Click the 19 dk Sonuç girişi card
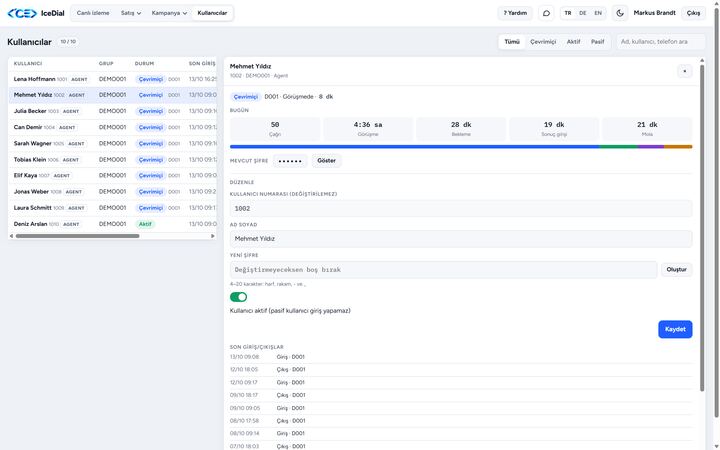 (554, 129)
